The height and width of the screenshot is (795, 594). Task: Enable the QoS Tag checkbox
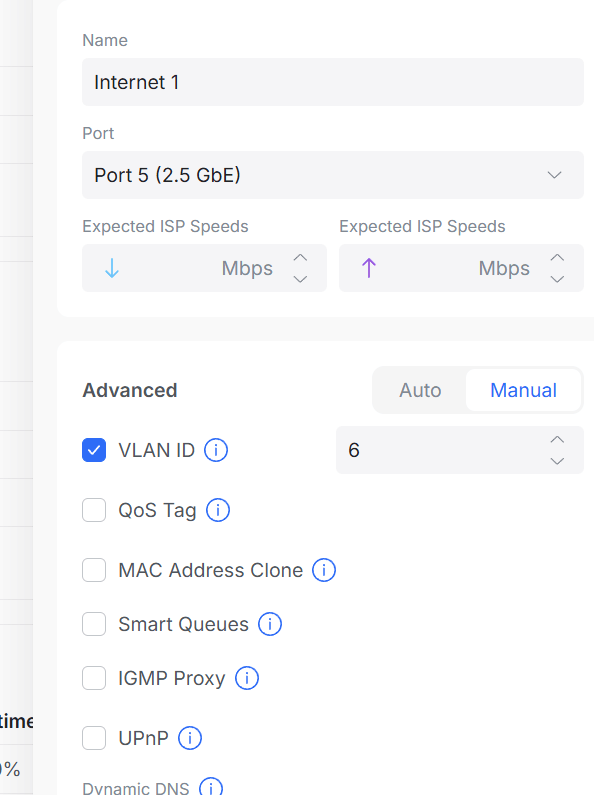(x=94, y=510)
